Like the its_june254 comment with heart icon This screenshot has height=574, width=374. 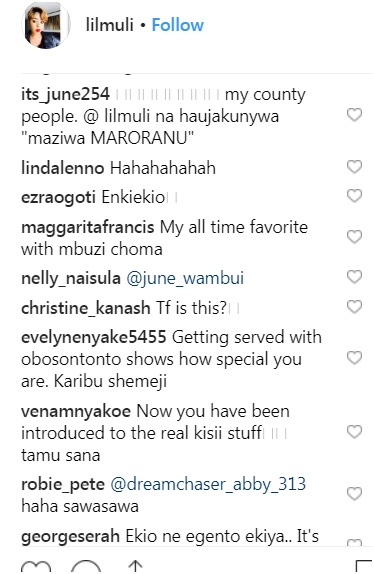tap(354, 115)
